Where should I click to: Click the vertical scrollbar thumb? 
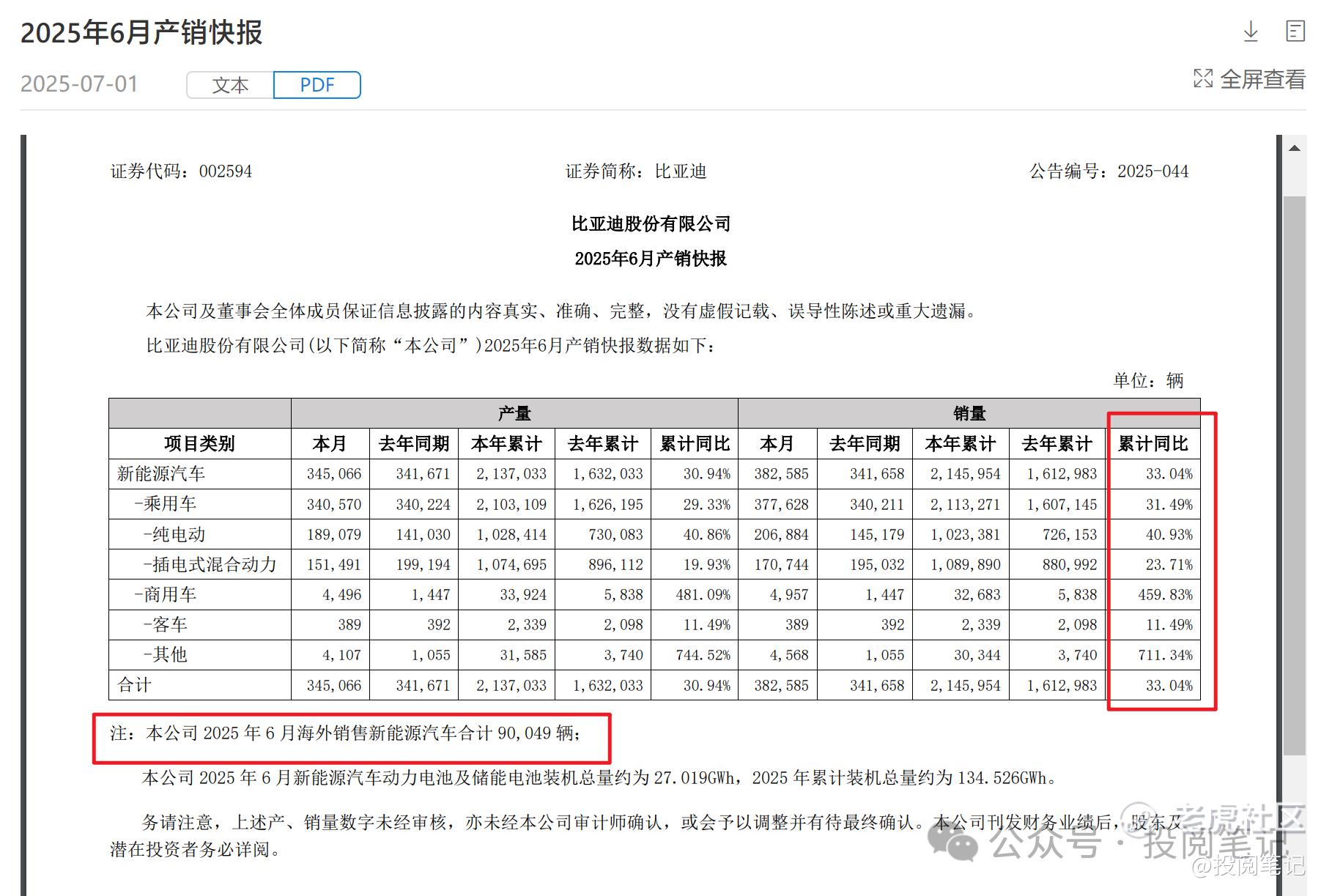point(1295,475)
